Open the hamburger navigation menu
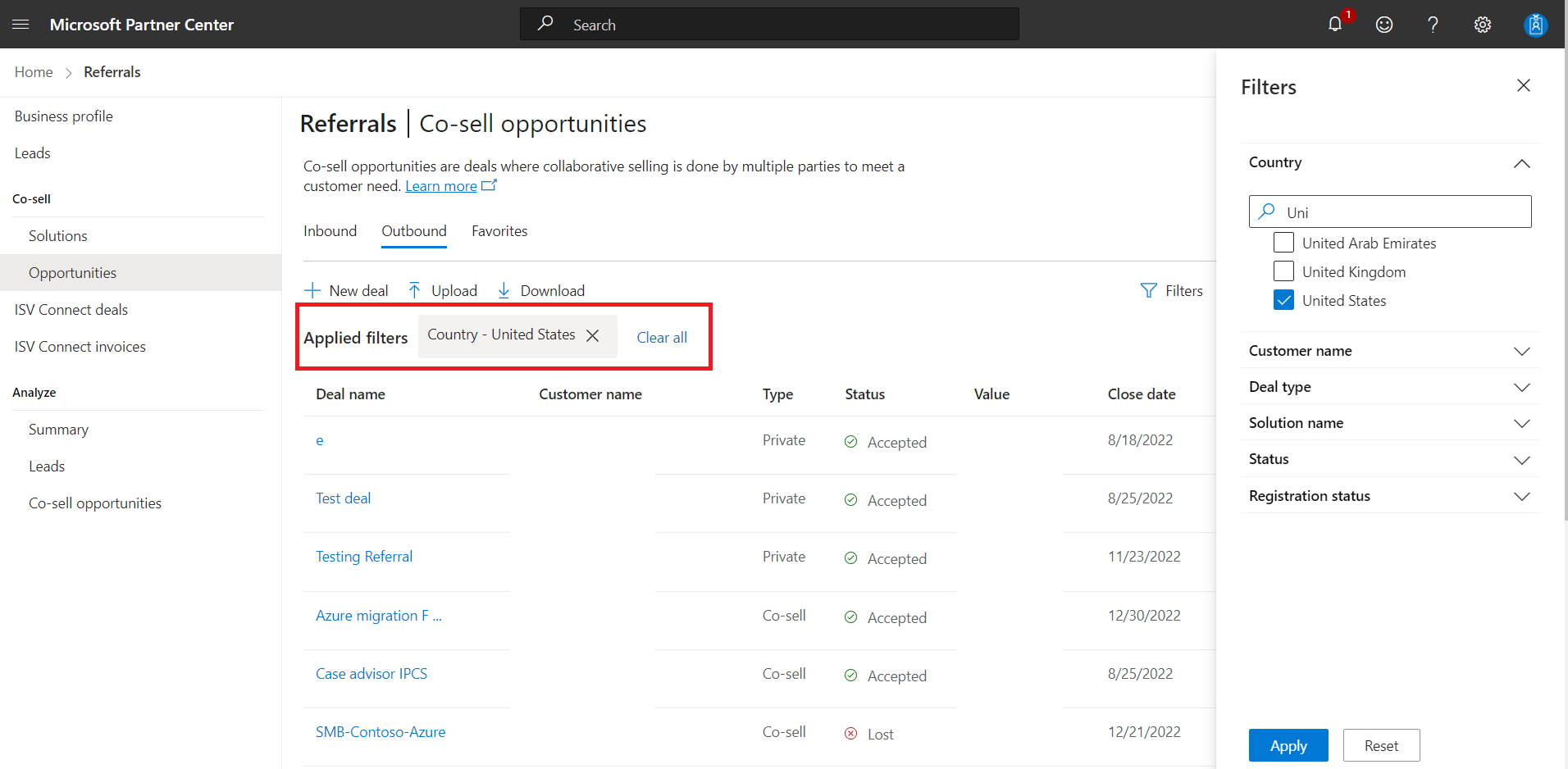 pyautogui.click(x=21, y=25)
